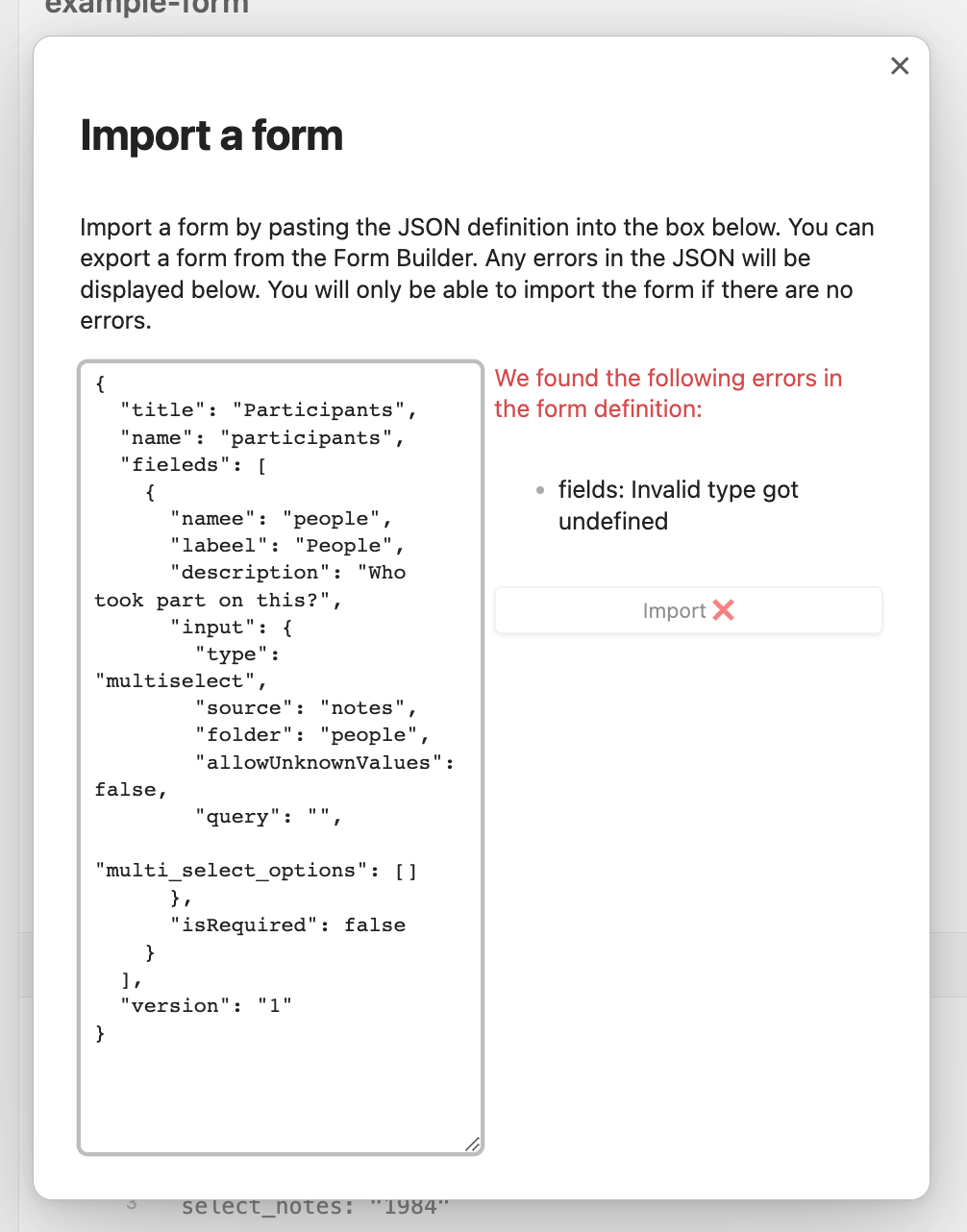
Task: Place cursor on the "title": "Participants" line
Action: pyautogui.click(x=269, y=410)
